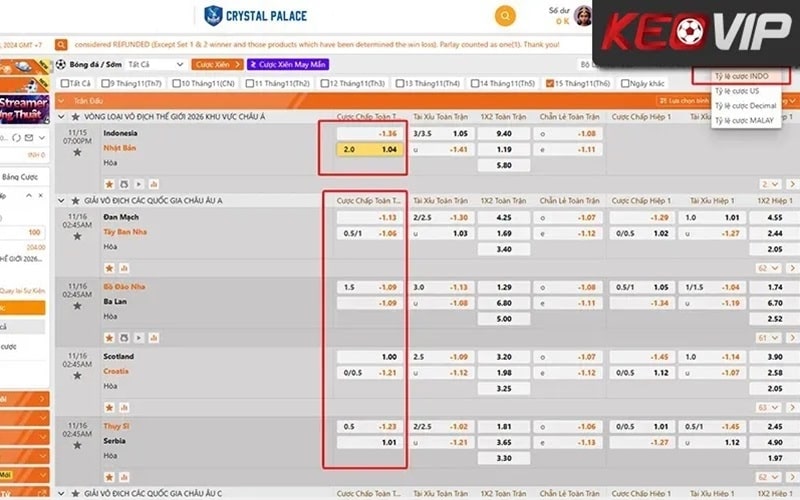Click orange star icon below Indonesia match
The image size is (800, 500).
point(109,184)
